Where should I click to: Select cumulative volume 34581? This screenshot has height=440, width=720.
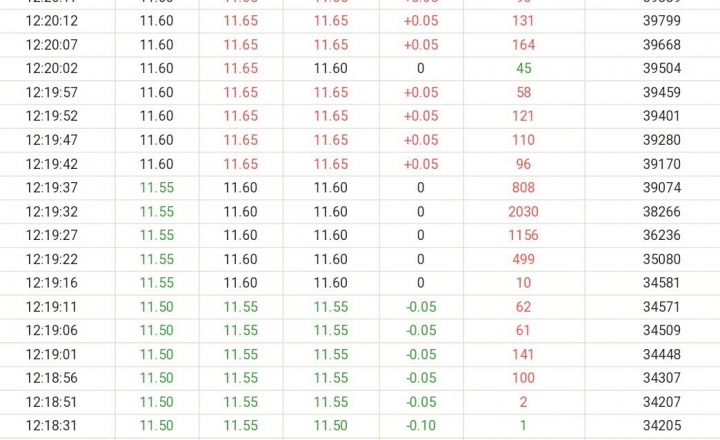click(x=662, y=283)
